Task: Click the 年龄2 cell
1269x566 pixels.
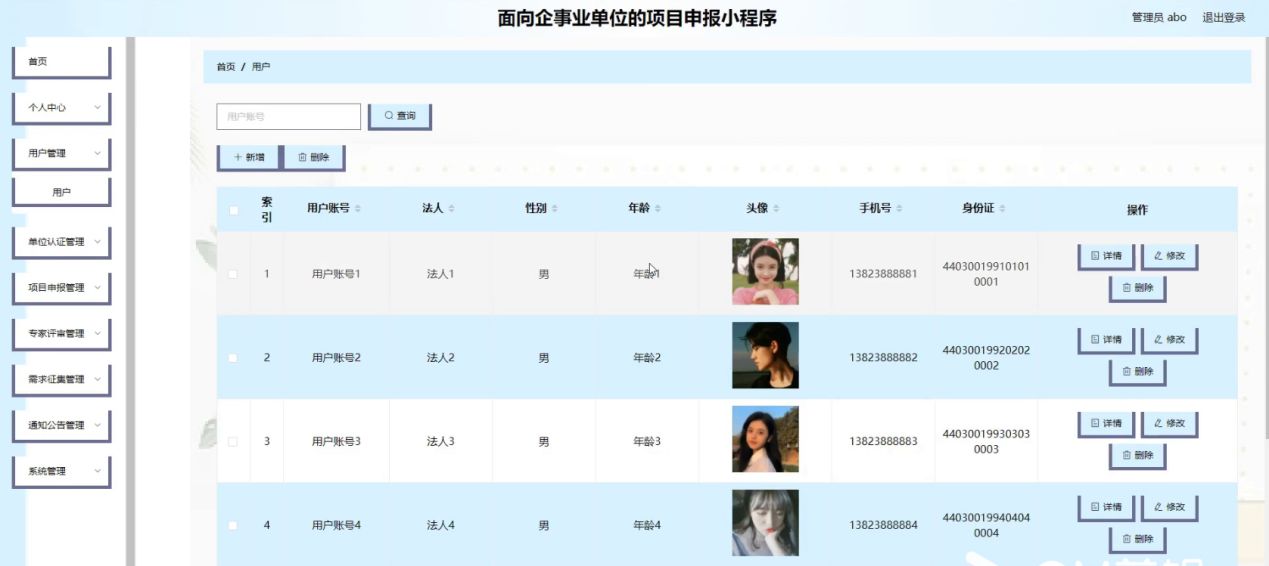Action: 647,358
